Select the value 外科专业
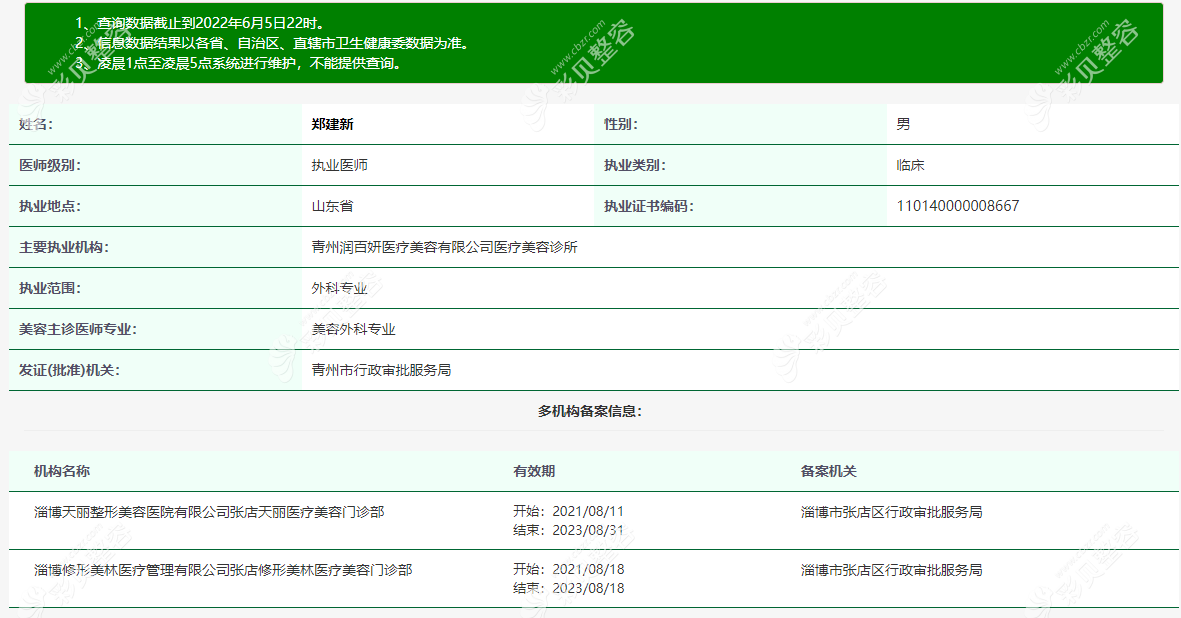Viewport: 1181px width, 618px height. point(340,288)
